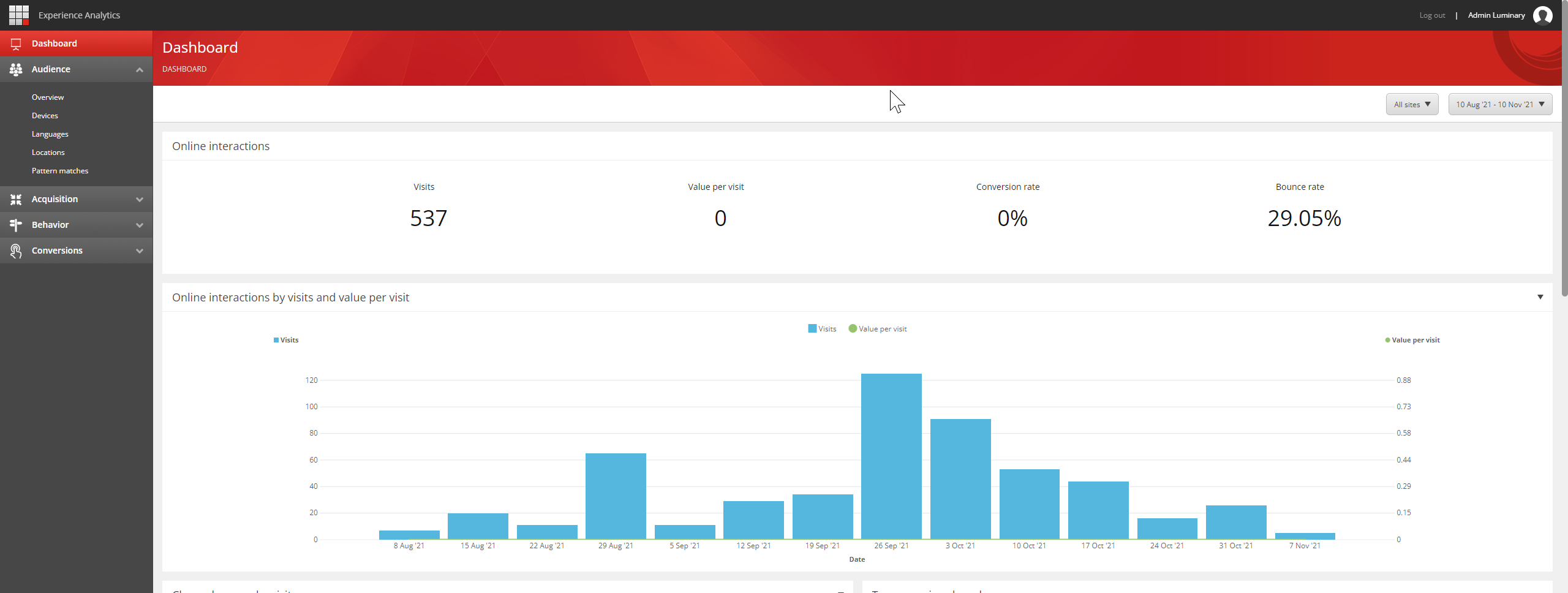Image resolution: width=1568 pixels, height=593 pixels.
Task: Click the Log out link
Action: [1432, 15]
